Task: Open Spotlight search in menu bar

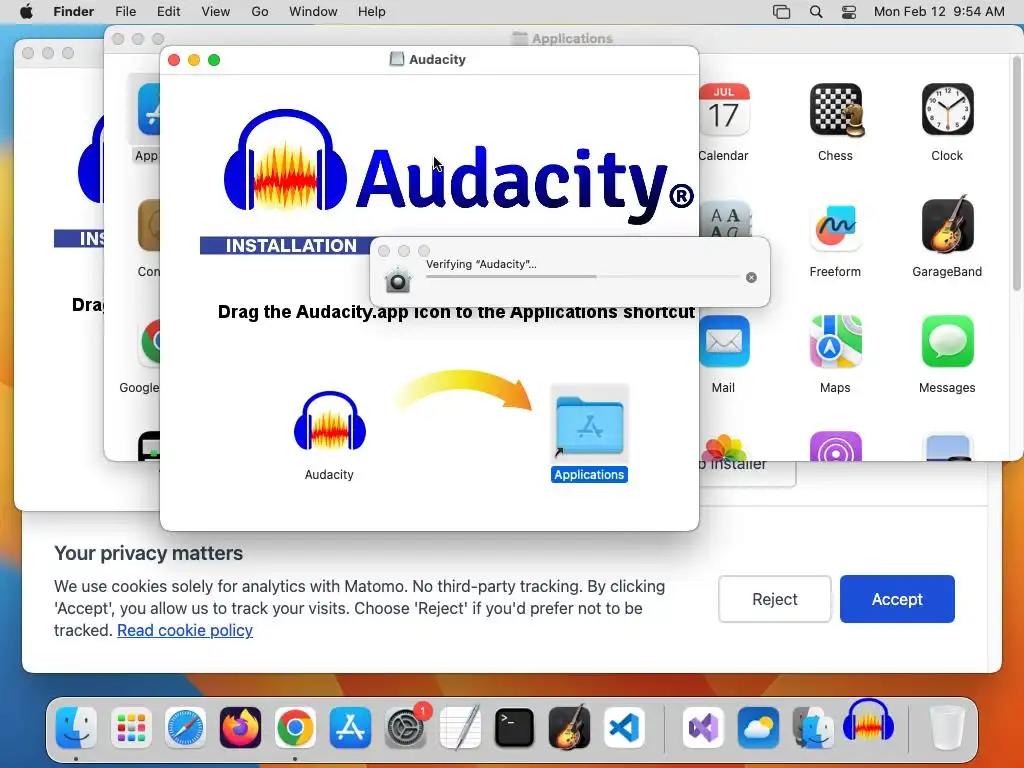Action: (816, 12)
